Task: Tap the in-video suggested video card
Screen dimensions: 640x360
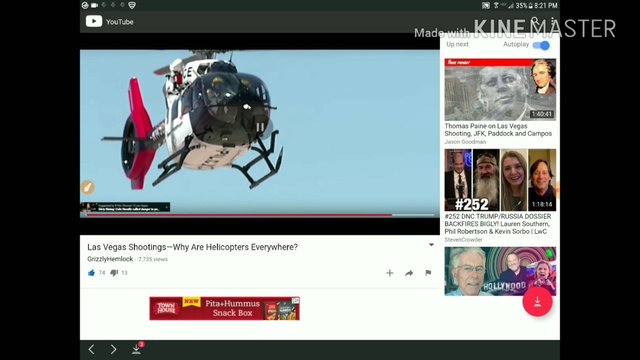Action: click(125, 207)
